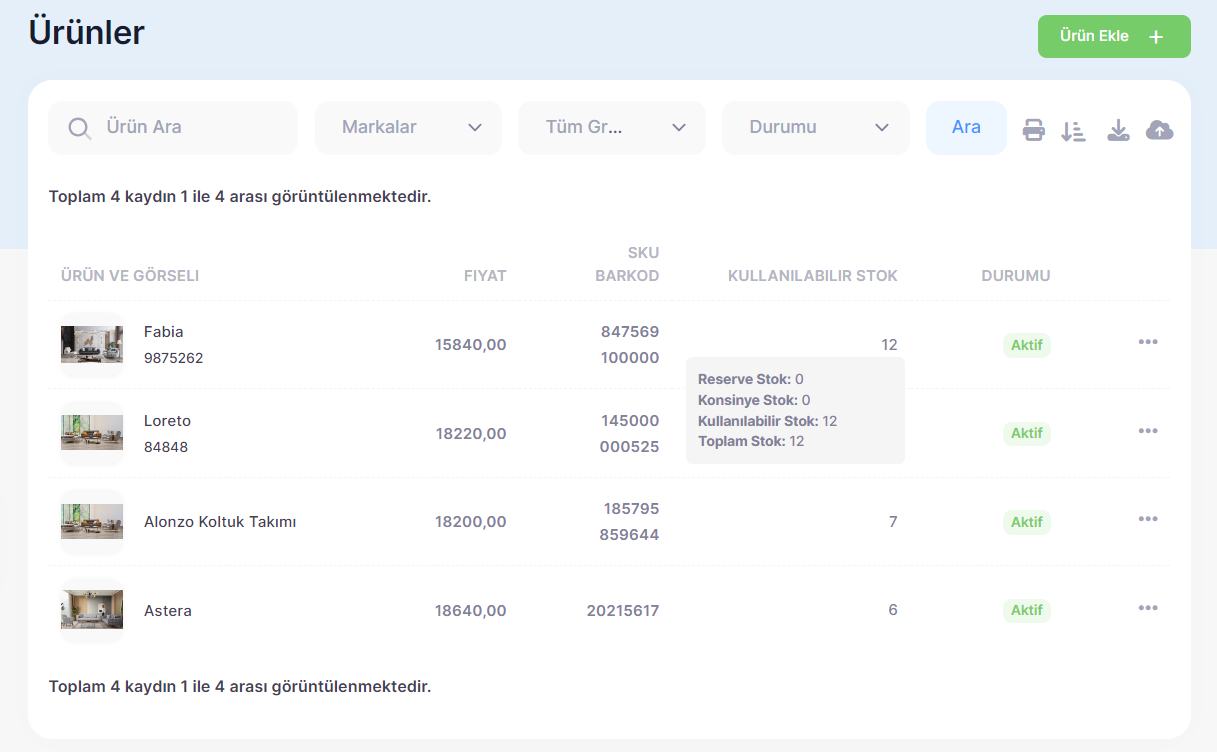Open actions menu for Alonzo Koltuk Takımı

coord(1148,519)
